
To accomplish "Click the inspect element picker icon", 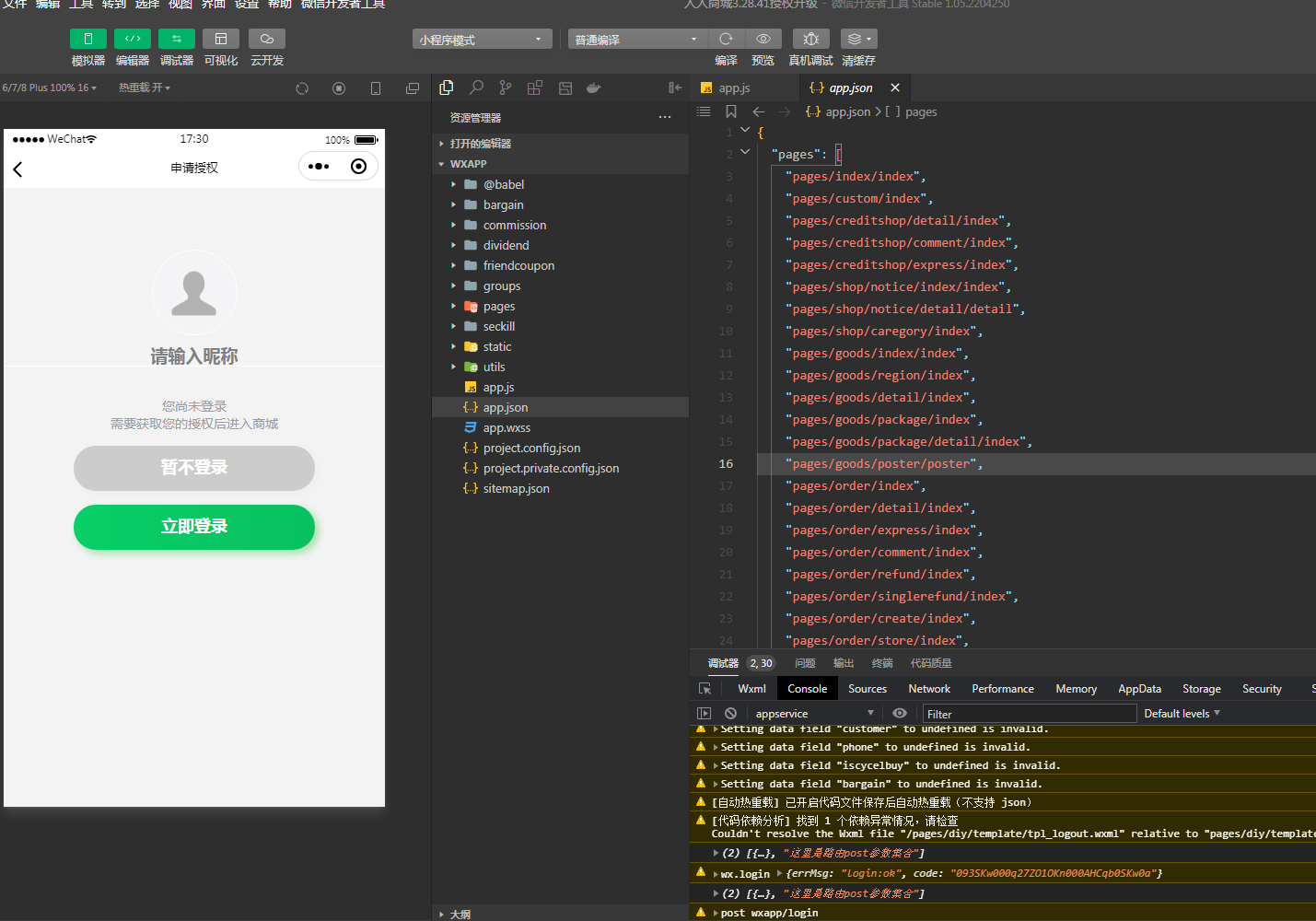I will coord(705,689).
